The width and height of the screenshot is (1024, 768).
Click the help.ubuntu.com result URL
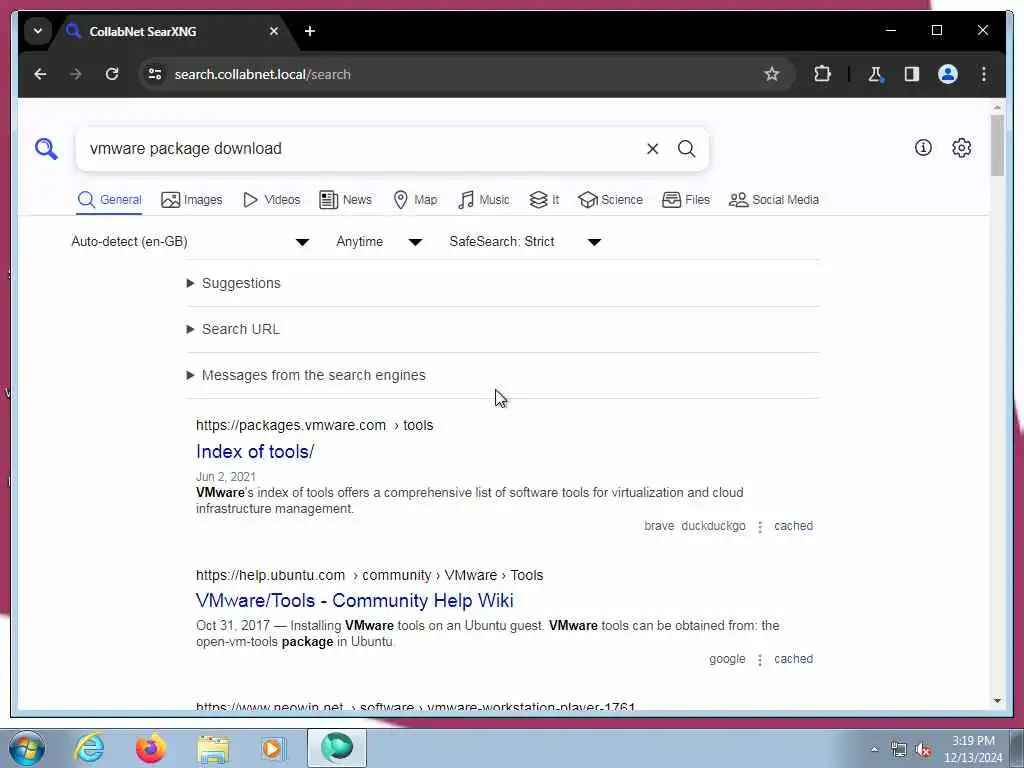pos(369,575)
